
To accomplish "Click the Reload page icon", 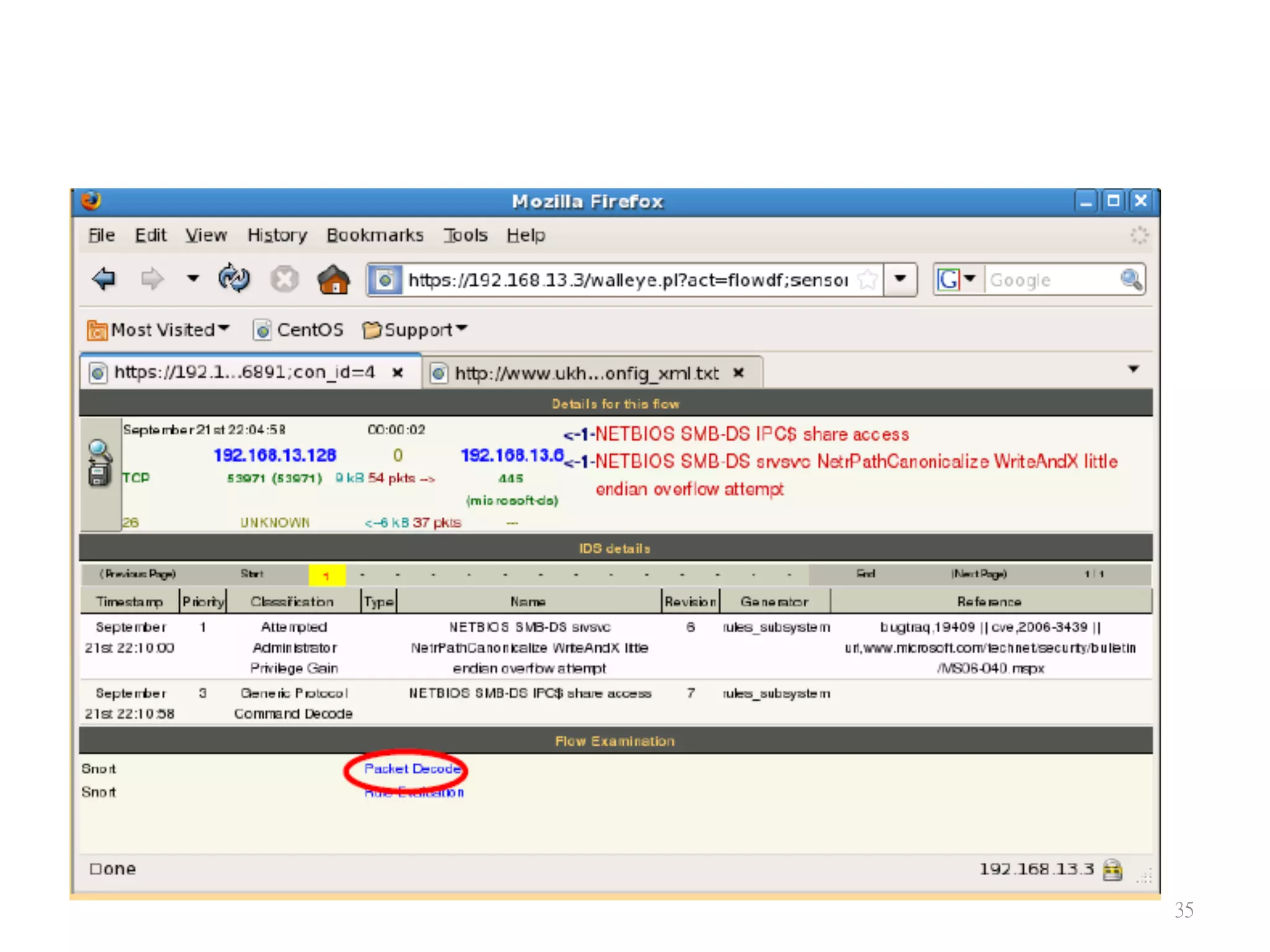I will click(234, 279).
